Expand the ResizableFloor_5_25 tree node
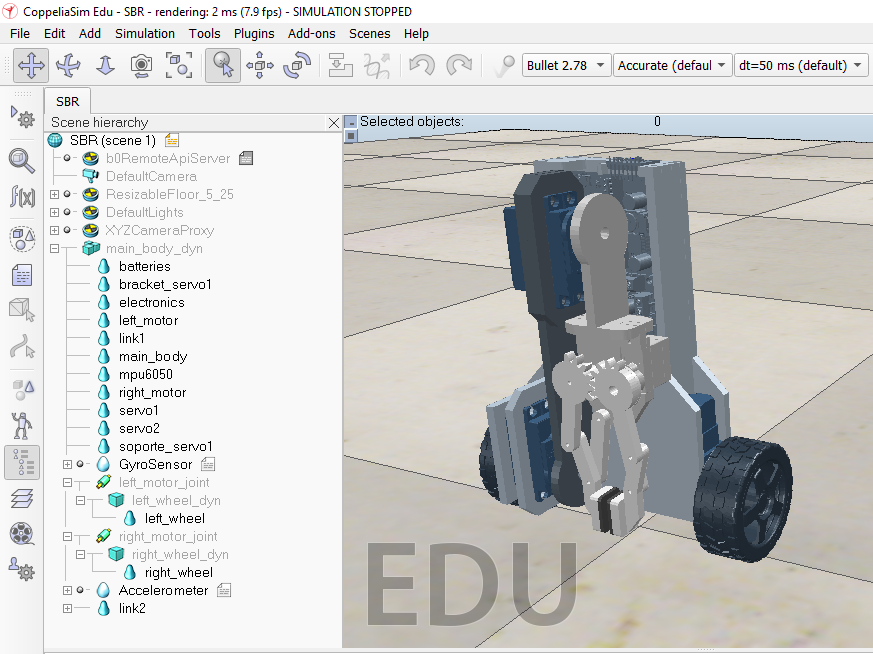Viewport: 873px width, 654px height. coord(54,194)
